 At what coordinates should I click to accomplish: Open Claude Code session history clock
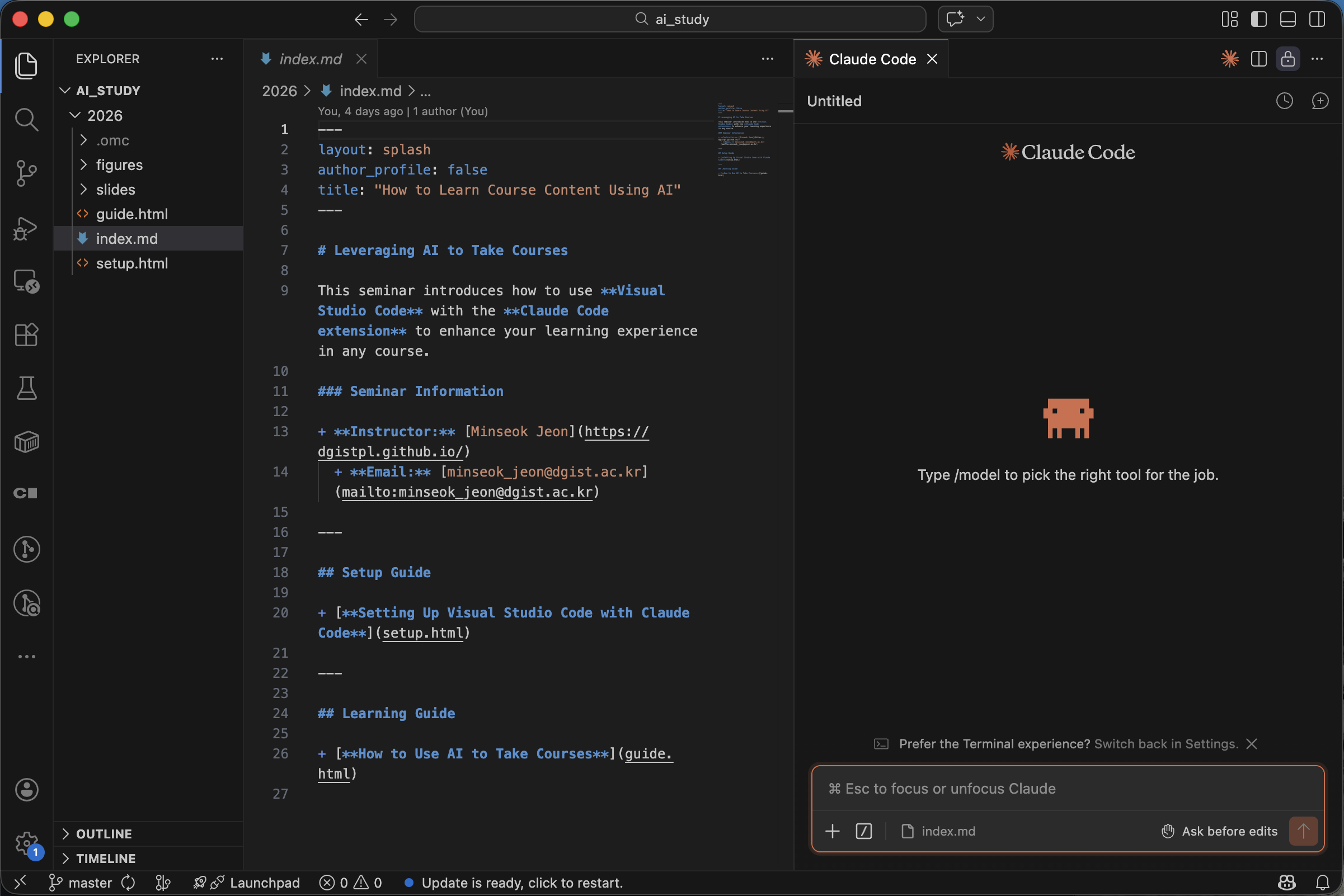[x=1285, y=101]
